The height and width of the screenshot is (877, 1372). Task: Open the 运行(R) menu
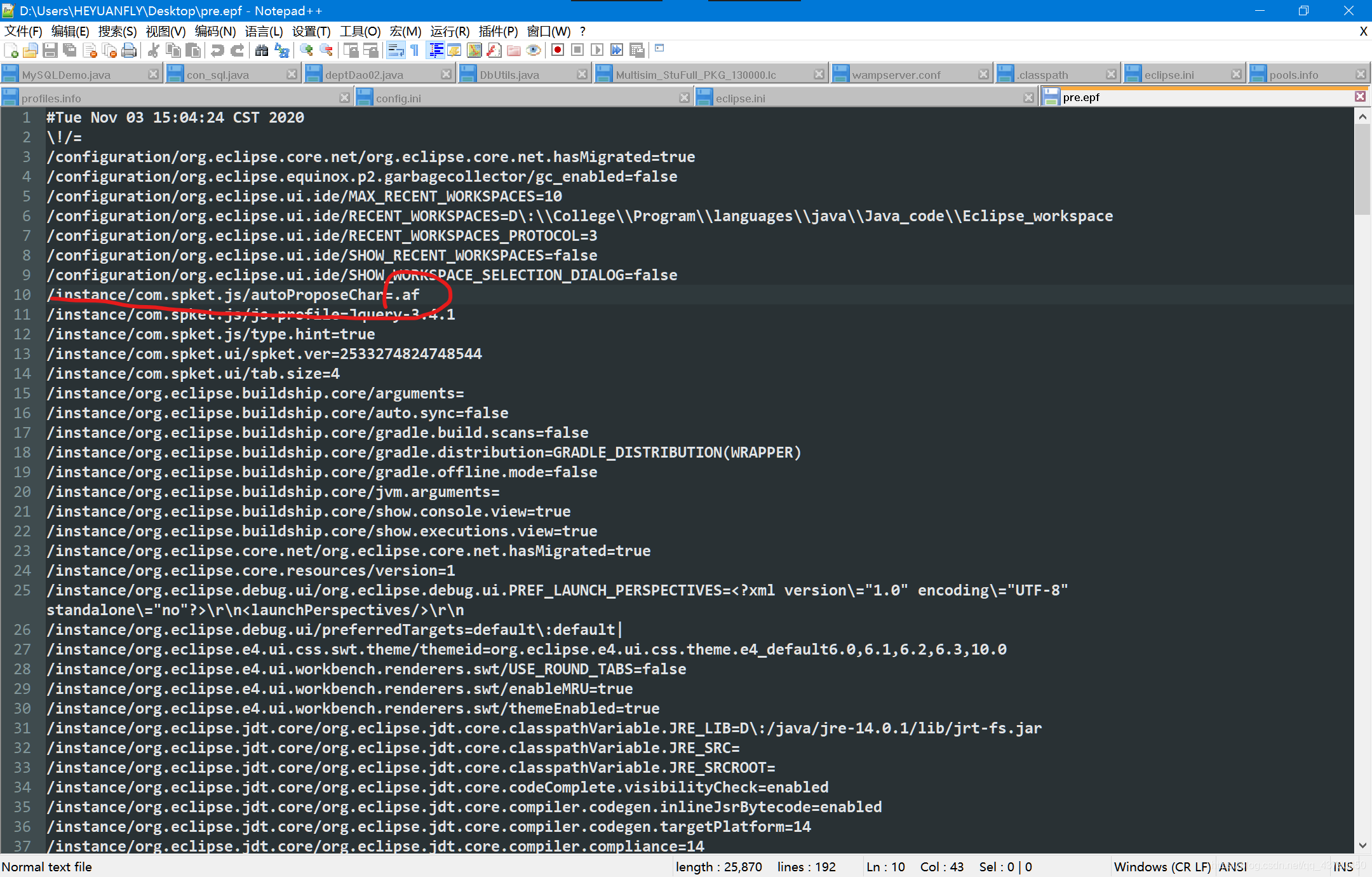(x=450, y=32)
